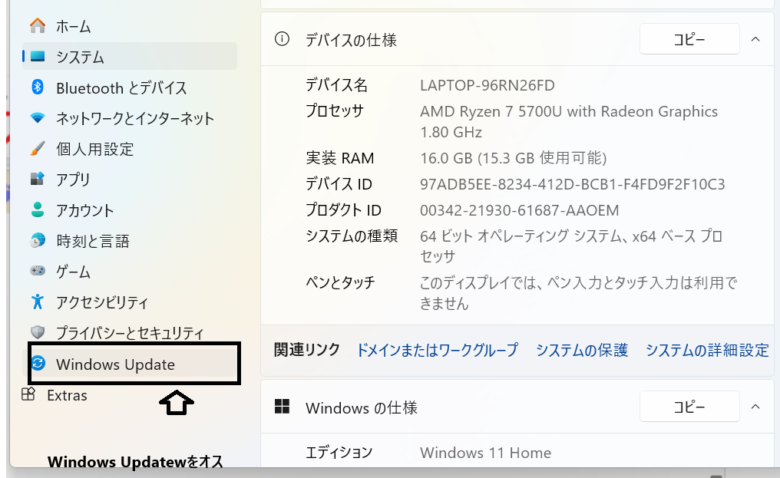Click the Home icon in sidebar
Viewport: 780px width, 478px height.
(38, 26)
